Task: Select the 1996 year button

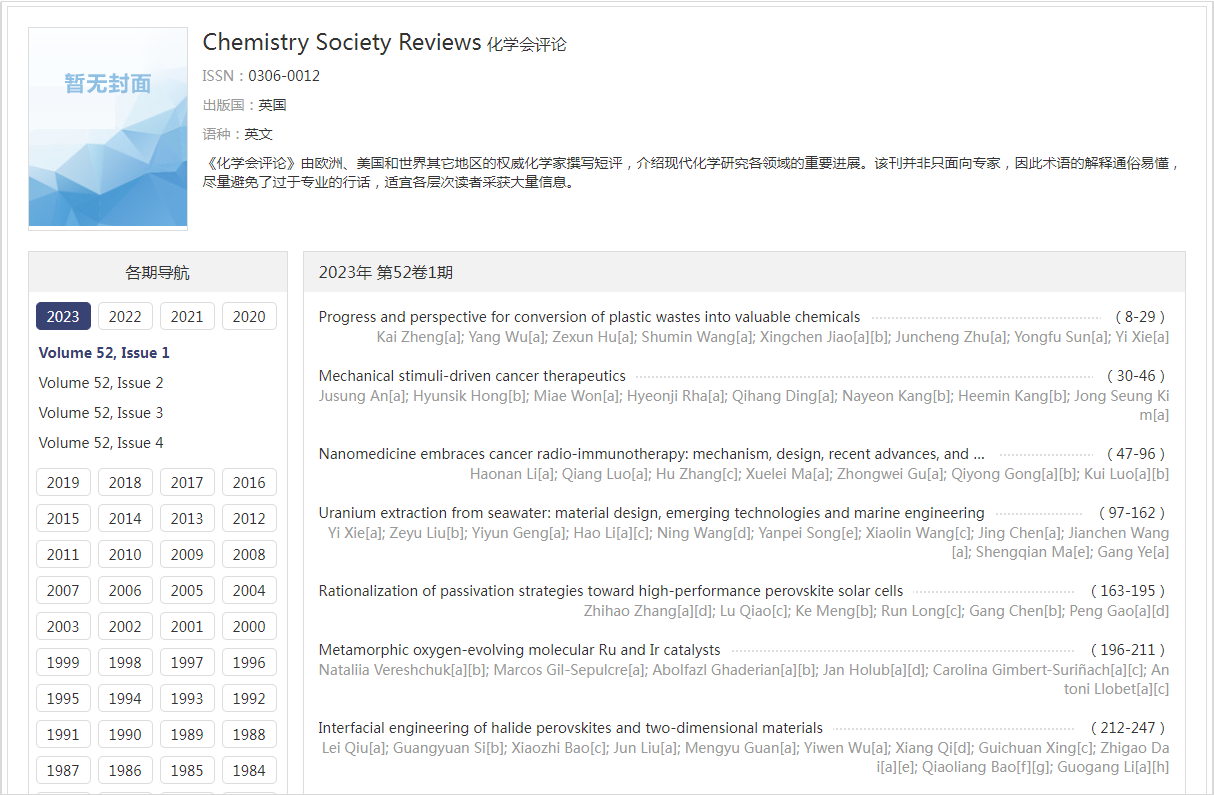Action: [x=249, y=662]
